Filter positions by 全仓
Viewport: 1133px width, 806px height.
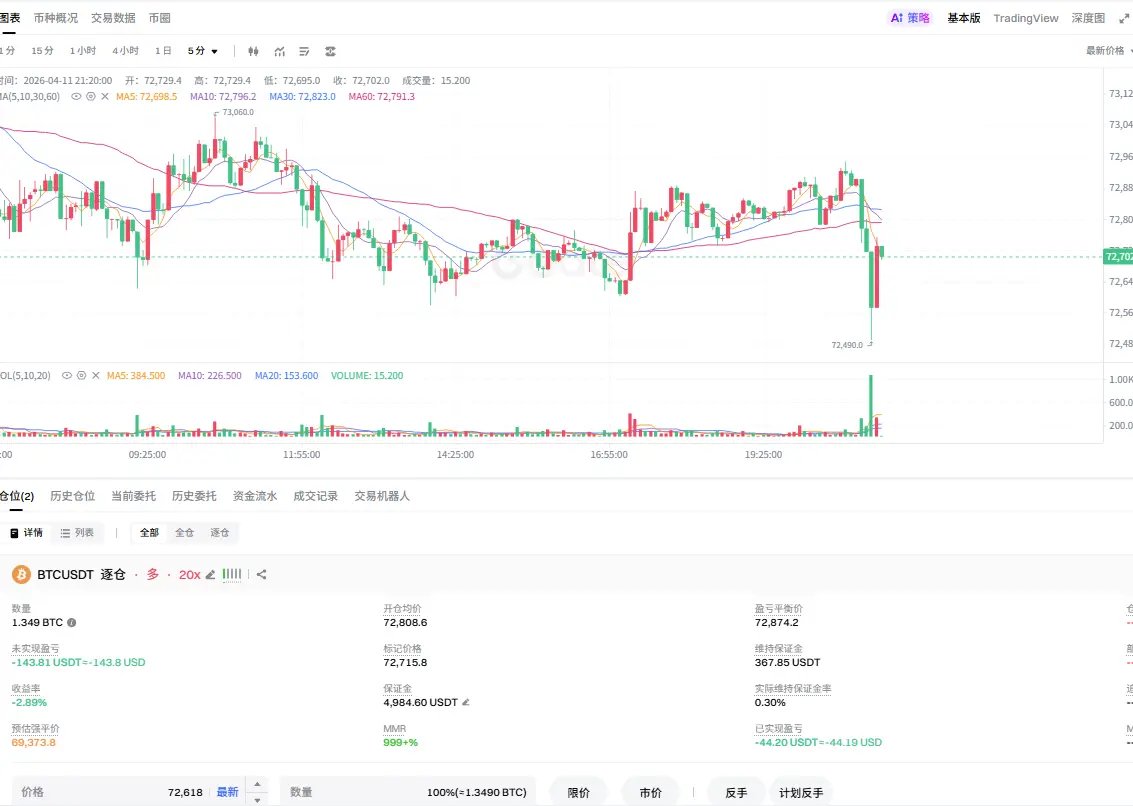[184, 533]
